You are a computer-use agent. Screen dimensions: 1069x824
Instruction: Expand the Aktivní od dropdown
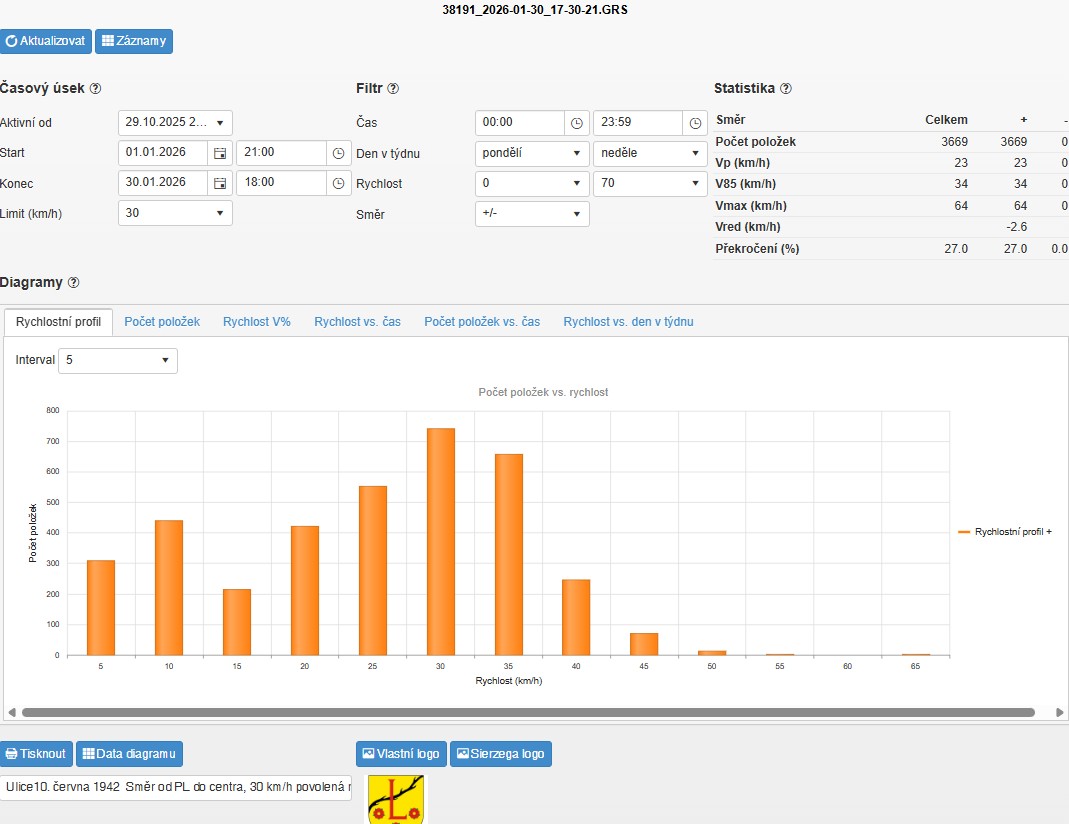pyautogui.click(x=175, y=123)
